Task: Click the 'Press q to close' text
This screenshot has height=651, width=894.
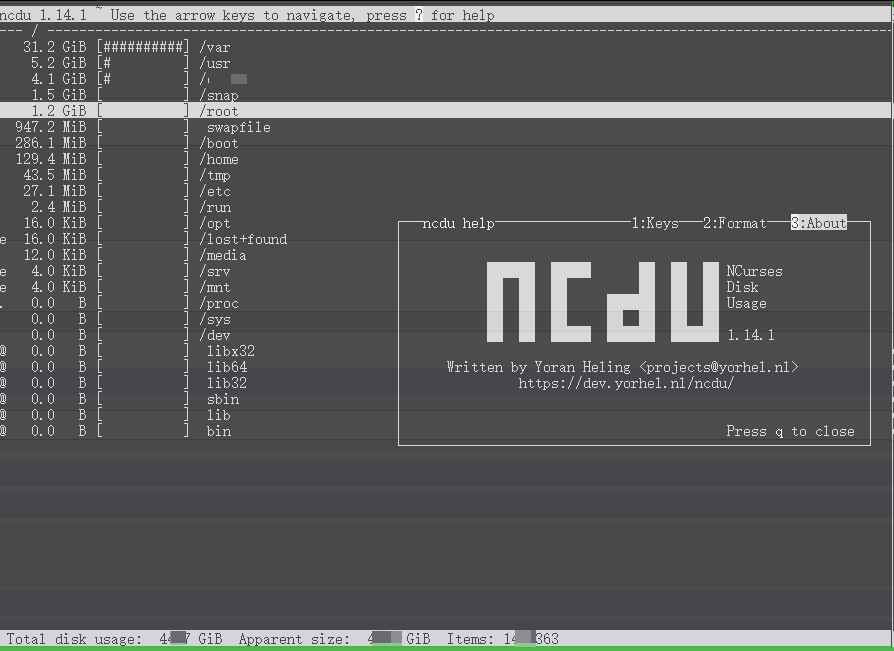Action: [x=790, y=432]
